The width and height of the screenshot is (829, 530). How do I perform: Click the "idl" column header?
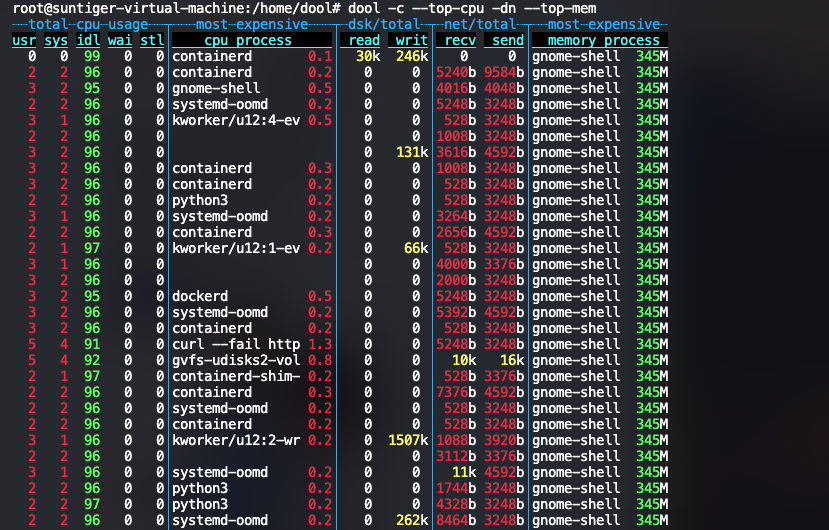point(88,40)
